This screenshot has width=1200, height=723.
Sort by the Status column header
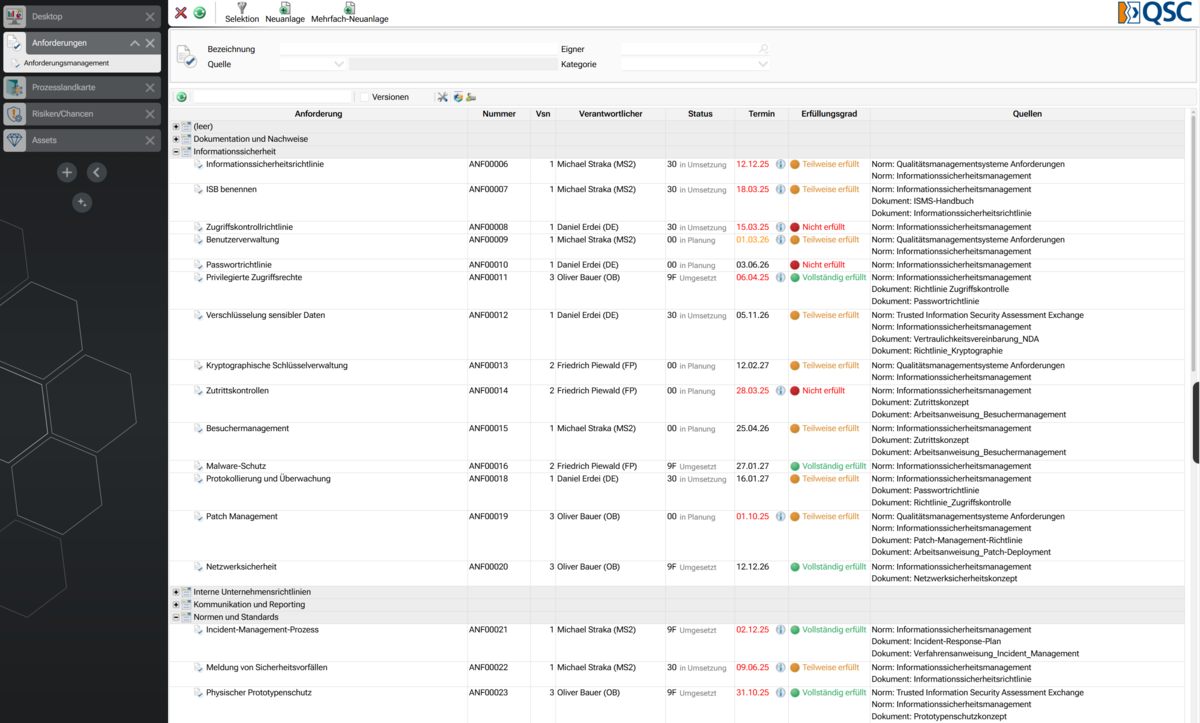700,114
